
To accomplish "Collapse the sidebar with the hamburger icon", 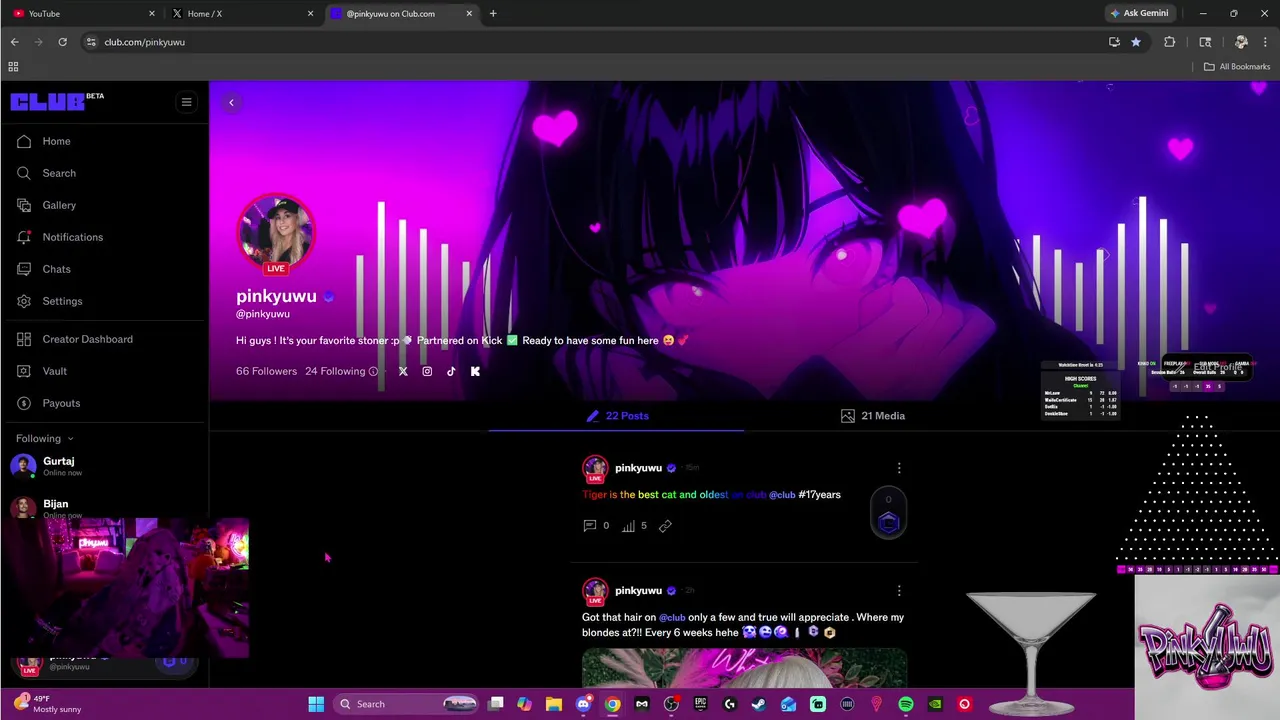I will pyautogui.click(x=186, y=102).
